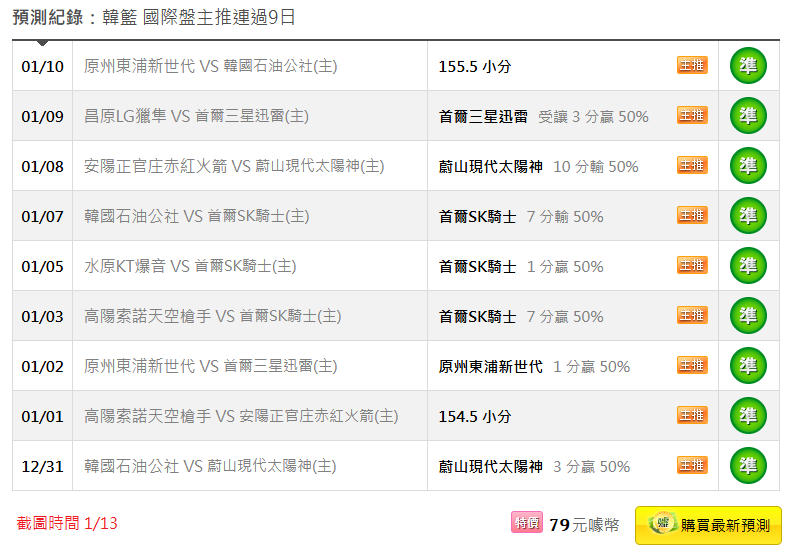795x555 pixels.
Task: Click the green 準 icon for 01/03
Action: pyautogui.click(x=748, y=316)
